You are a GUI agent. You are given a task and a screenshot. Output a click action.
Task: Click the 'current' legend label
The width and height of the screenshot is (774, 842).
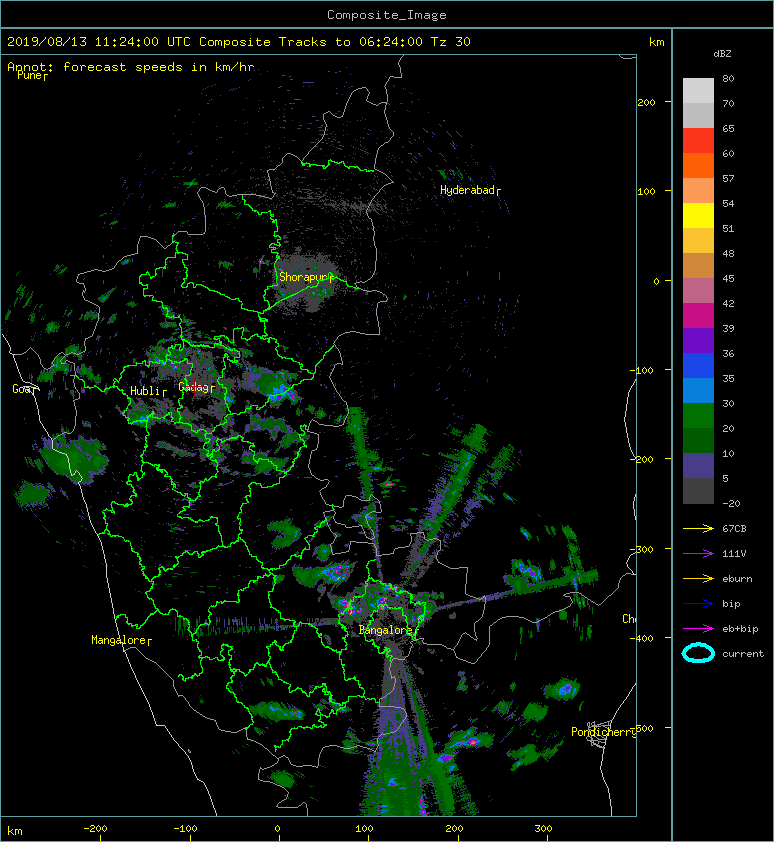click(x=743, y=654)
